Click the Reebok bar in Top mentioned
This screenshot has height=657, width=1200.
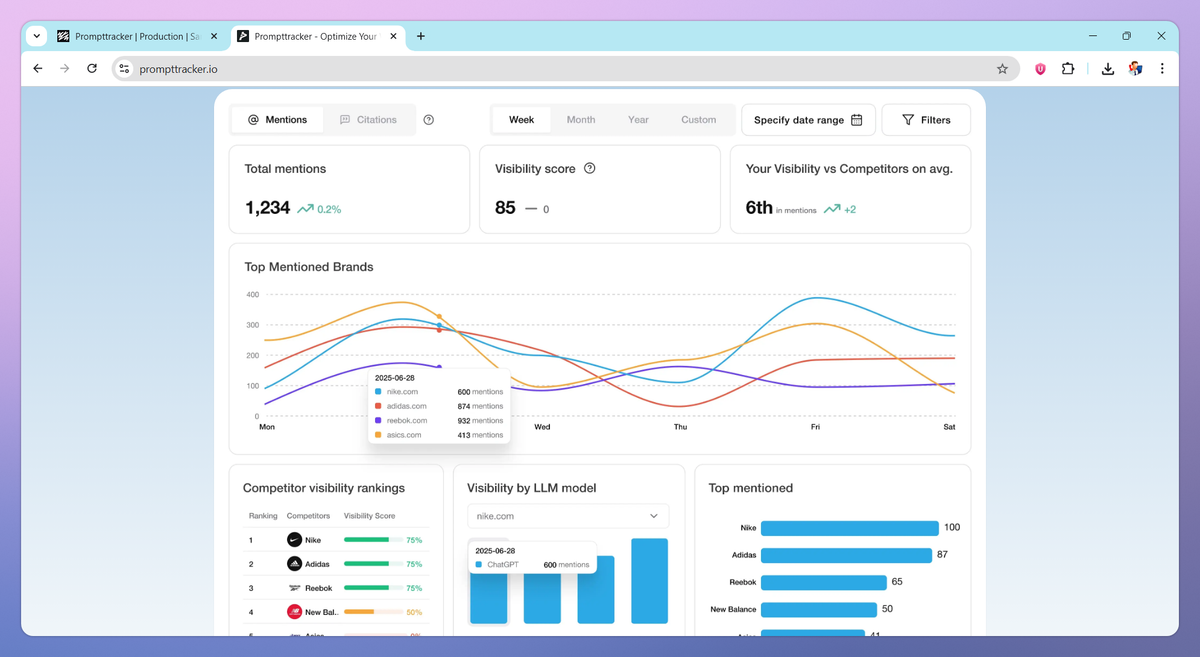pos(824,582)
